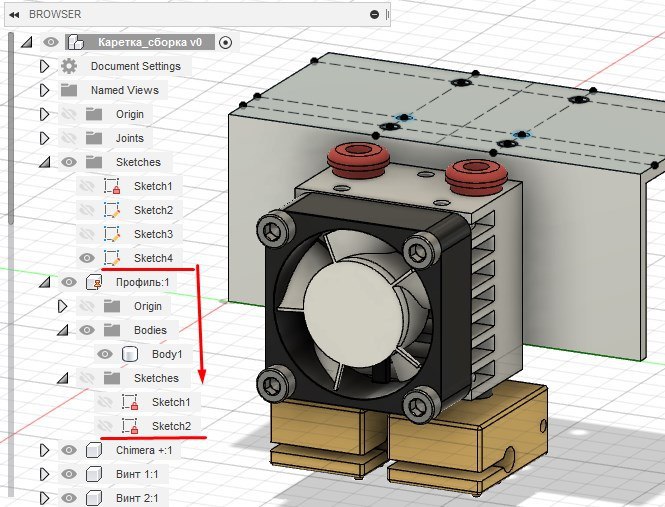Show the hidden Joints folder
This screenshot has height=507, width=665.
[69, 138]
